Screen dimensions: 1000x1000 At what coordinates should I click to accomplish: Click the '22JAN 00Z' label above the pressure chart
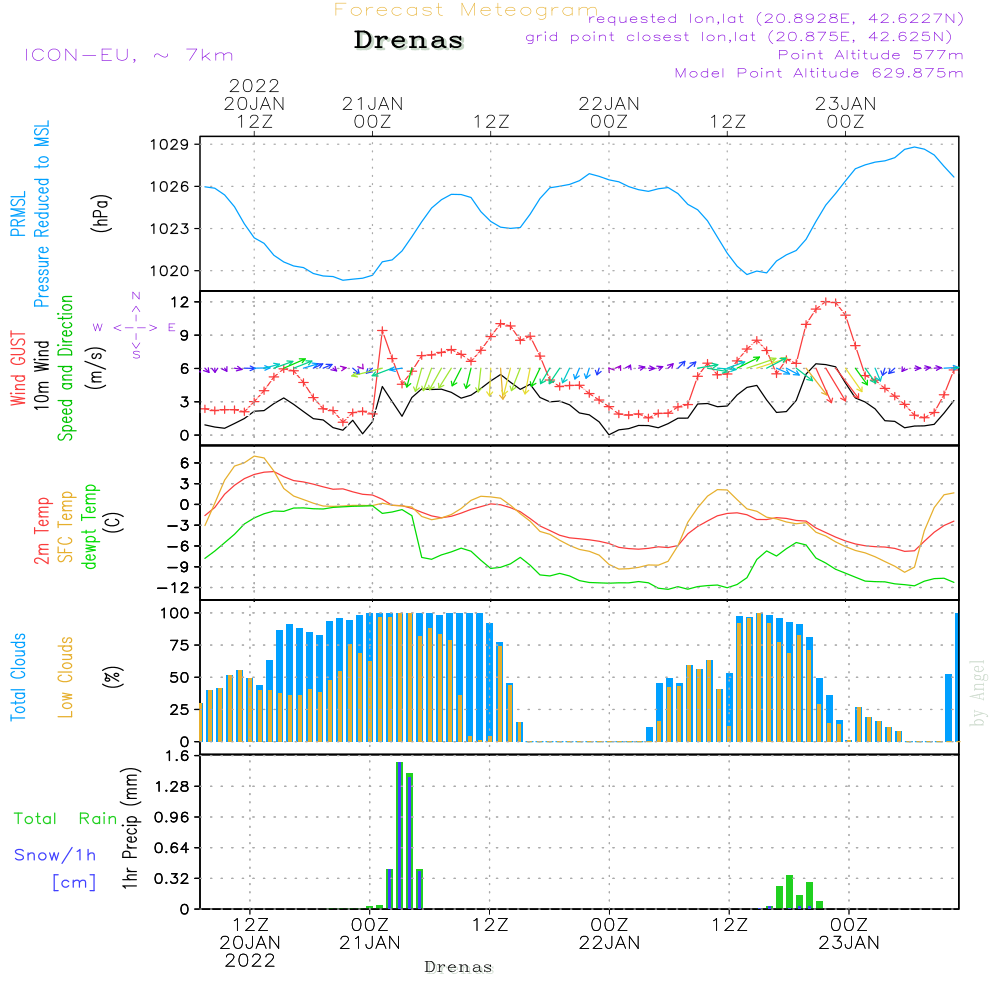609,112
